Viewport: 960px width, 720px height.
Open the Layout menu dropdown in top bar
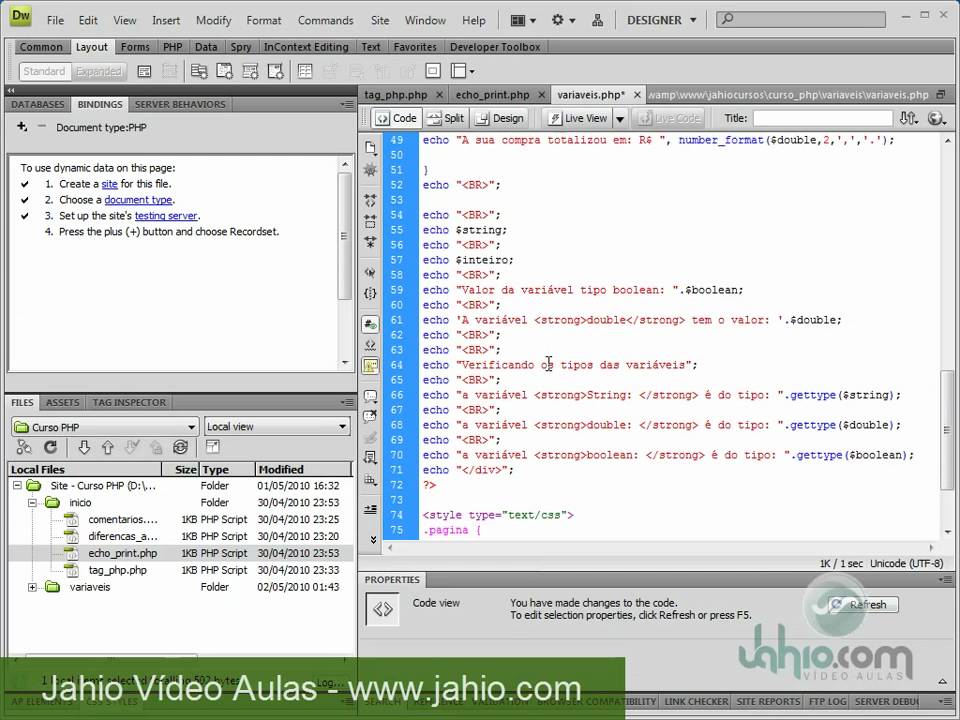coord(523,20)
